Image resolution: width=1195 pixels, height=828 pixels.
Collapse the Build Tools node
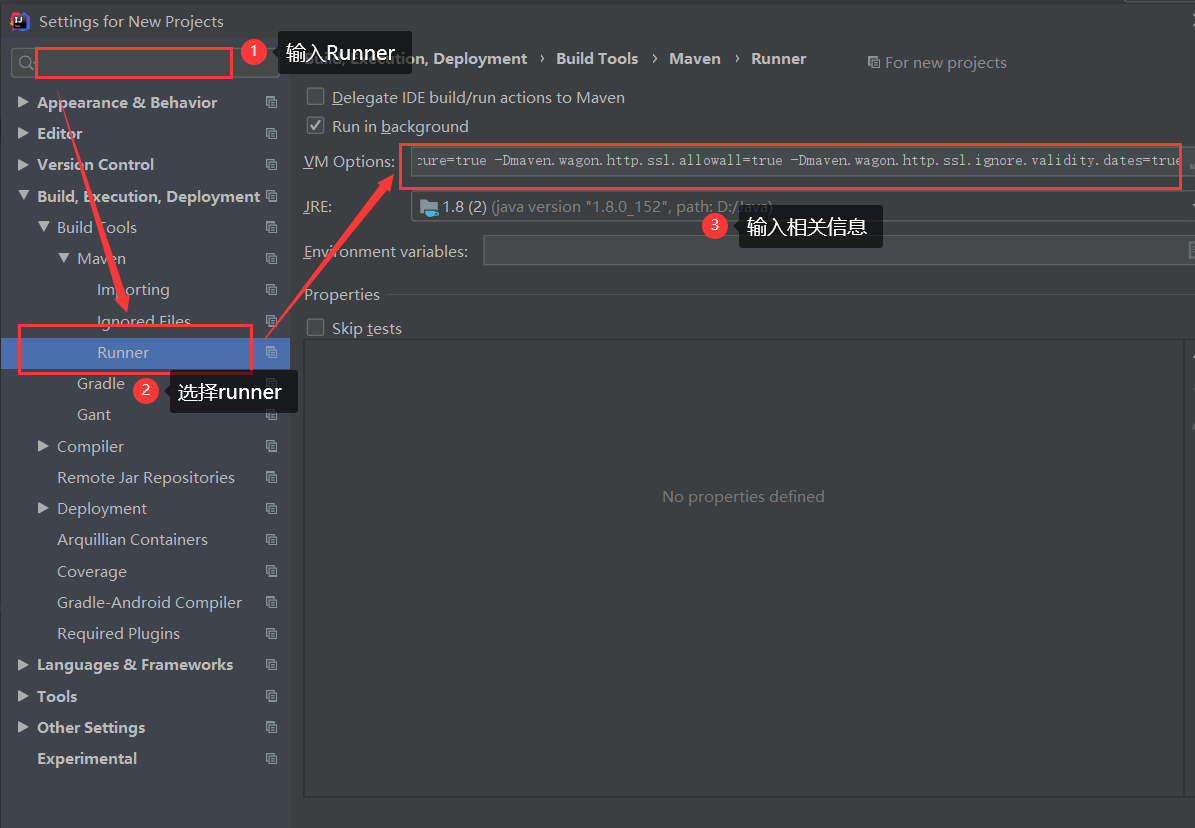(43, 226)
